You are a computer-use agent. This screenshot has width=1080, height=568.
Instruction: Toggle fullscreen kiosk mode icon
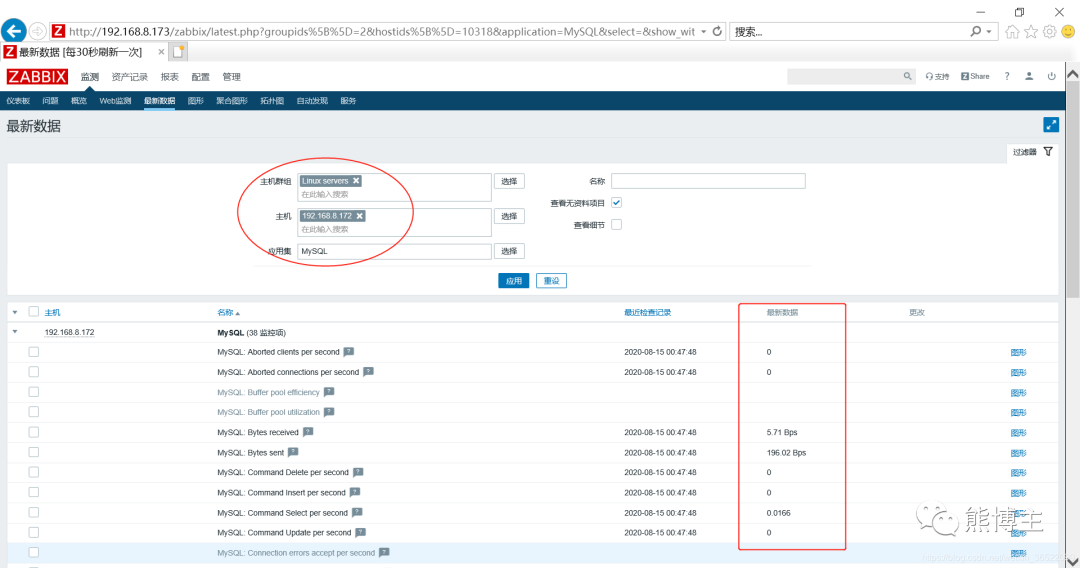pyautogui.click(x=1050, y=125)
